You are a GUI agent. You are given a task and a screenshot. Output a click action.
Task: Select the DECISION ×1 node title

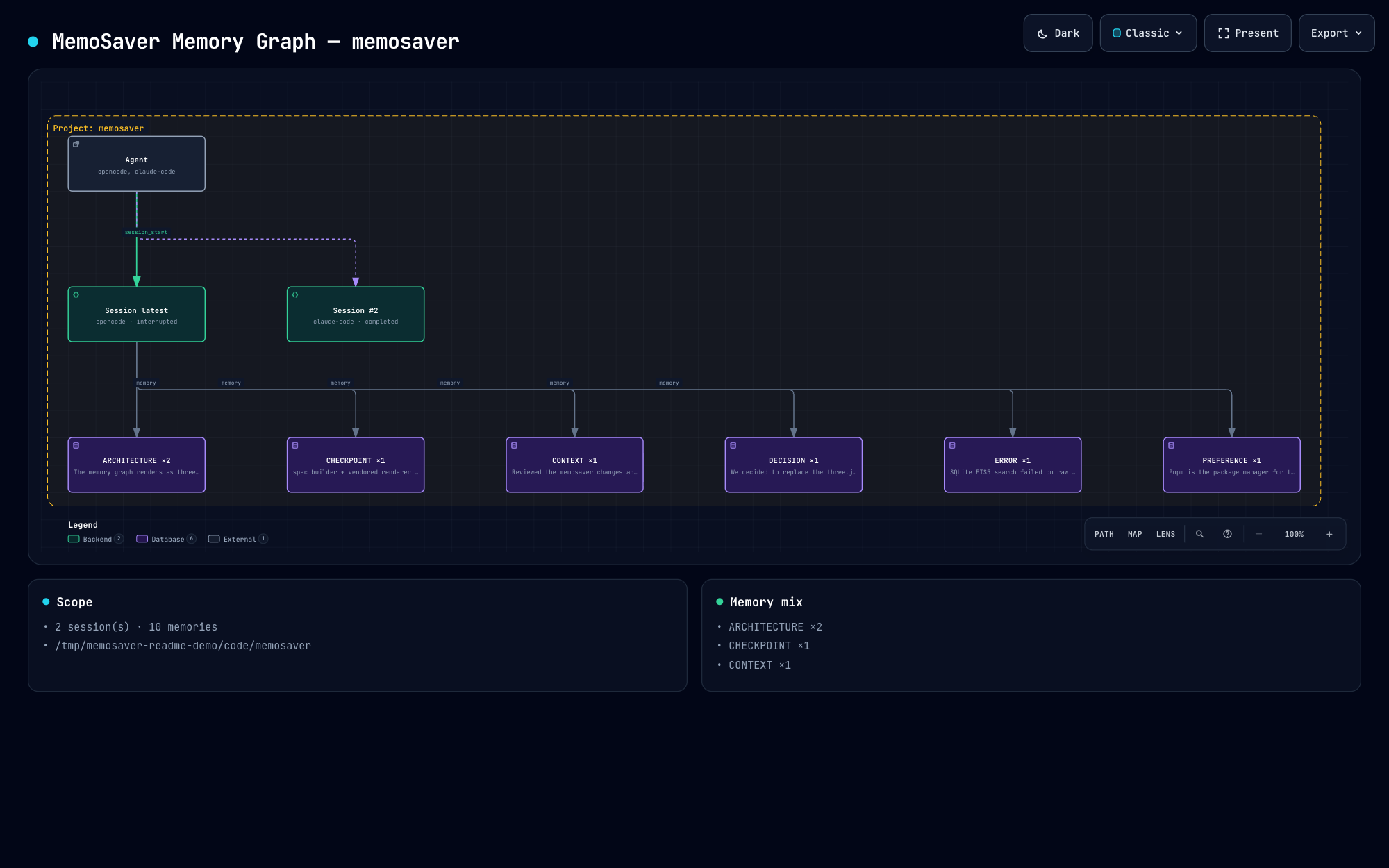tap(794, 461)
